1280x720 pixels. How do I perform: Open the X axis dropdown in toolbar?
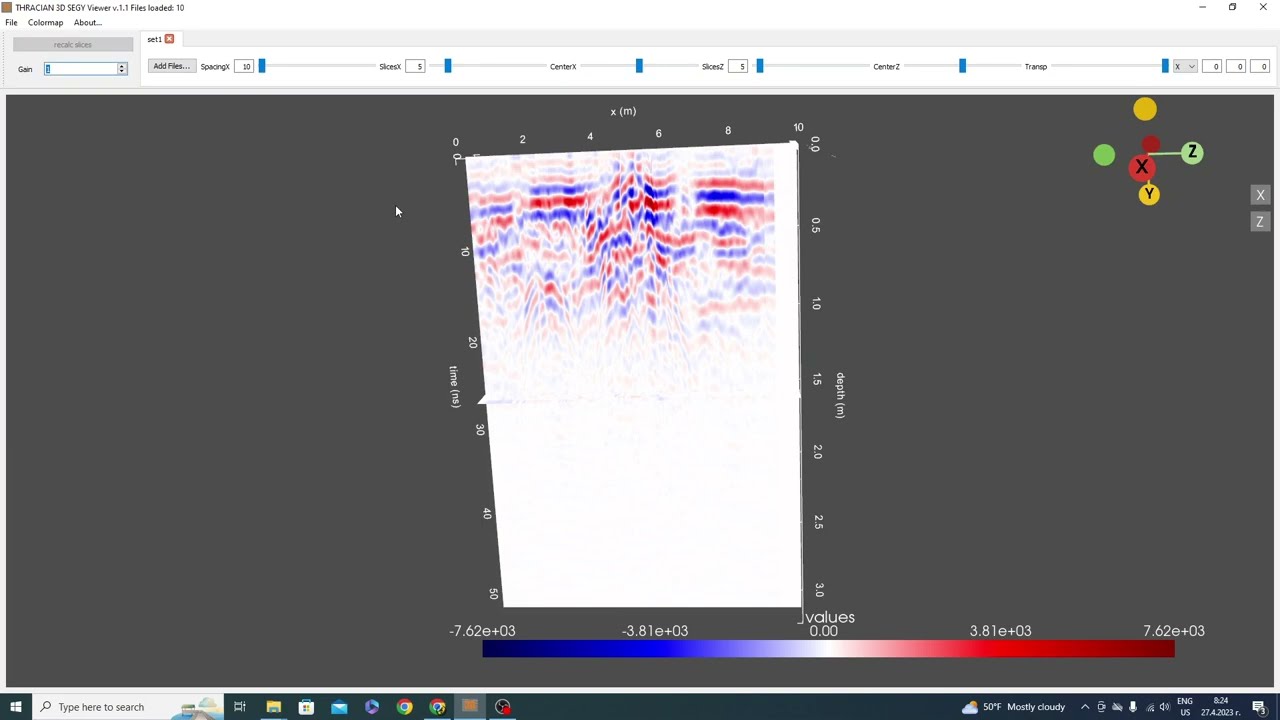tap(1185, 67)
